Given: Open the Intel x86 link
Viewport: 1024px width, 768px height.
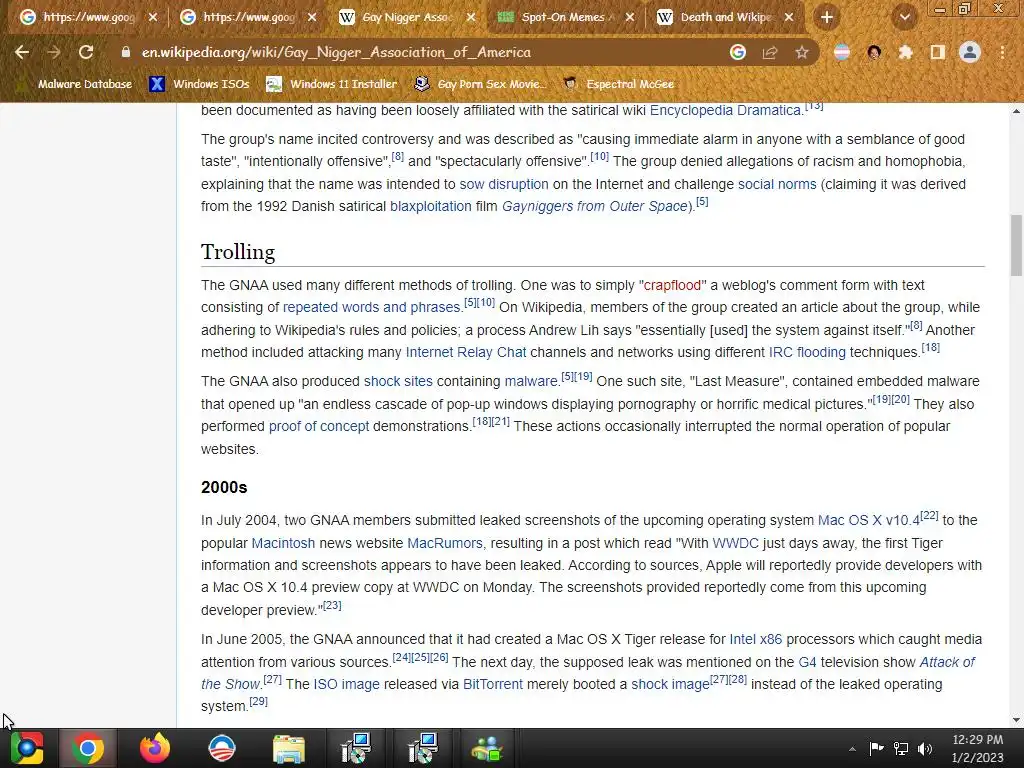Looking at the screenshot, I should click(756, 639).
